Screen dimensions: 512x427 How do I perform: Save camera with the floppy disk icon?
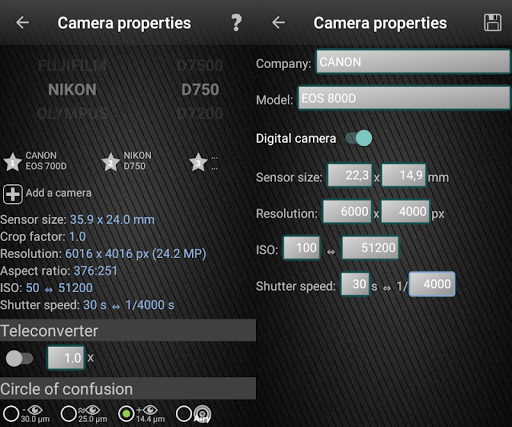coord(492,23)
